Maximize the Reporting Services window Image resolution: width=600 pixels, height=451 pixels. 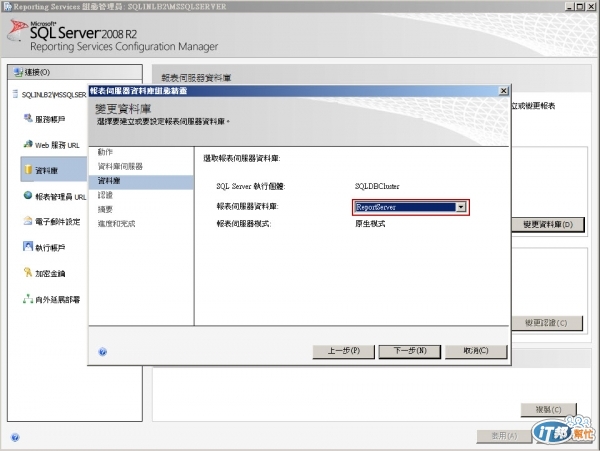pyautogui.click(x=580, y=7)
